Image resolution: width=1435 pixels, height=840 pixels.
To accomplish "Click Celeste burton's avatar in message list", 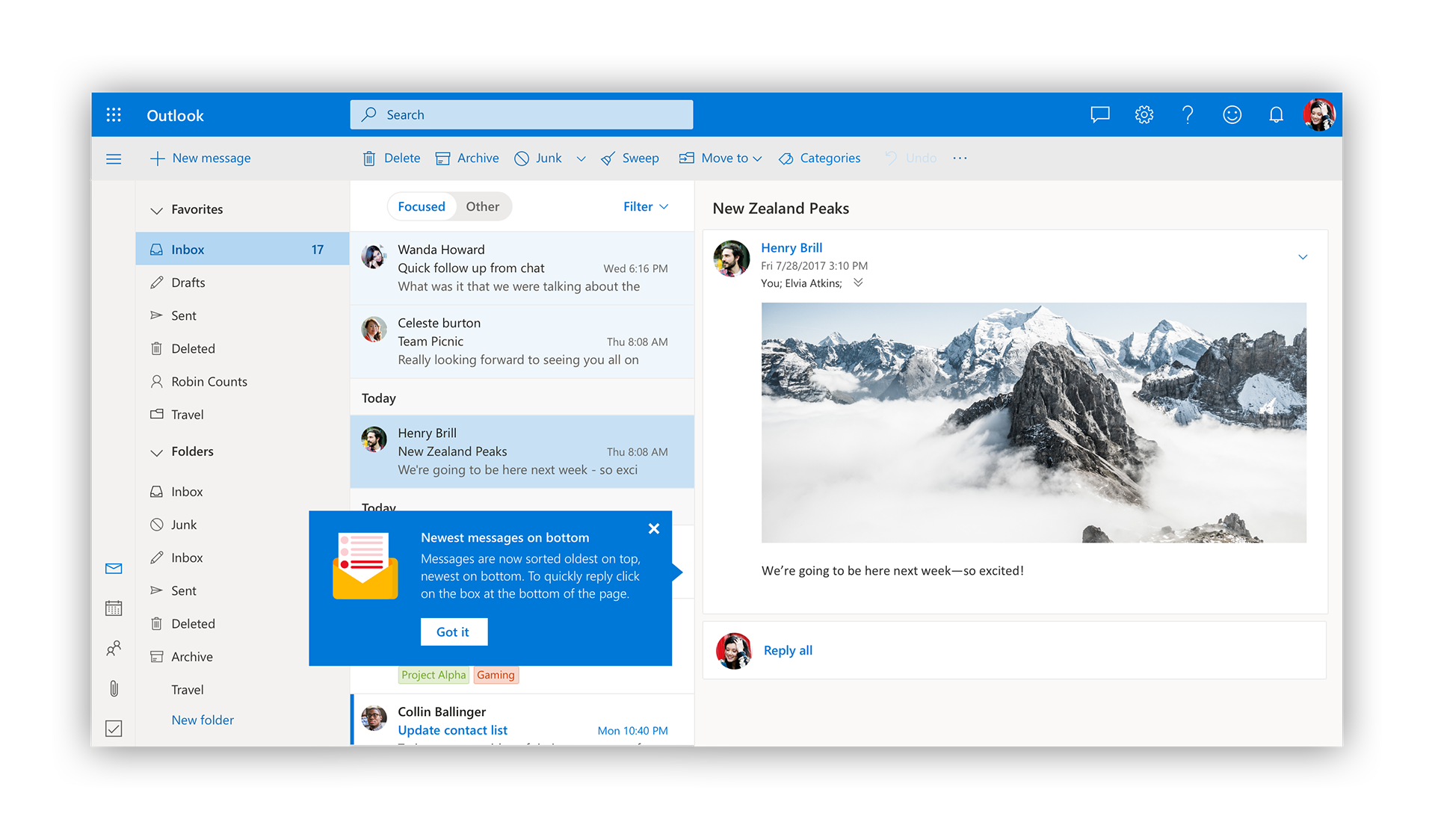I will click(374, 330).
